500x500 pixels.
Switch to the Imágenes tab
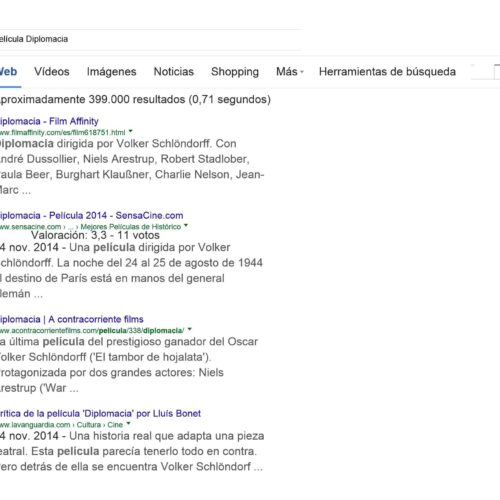(x=111, y=72)
